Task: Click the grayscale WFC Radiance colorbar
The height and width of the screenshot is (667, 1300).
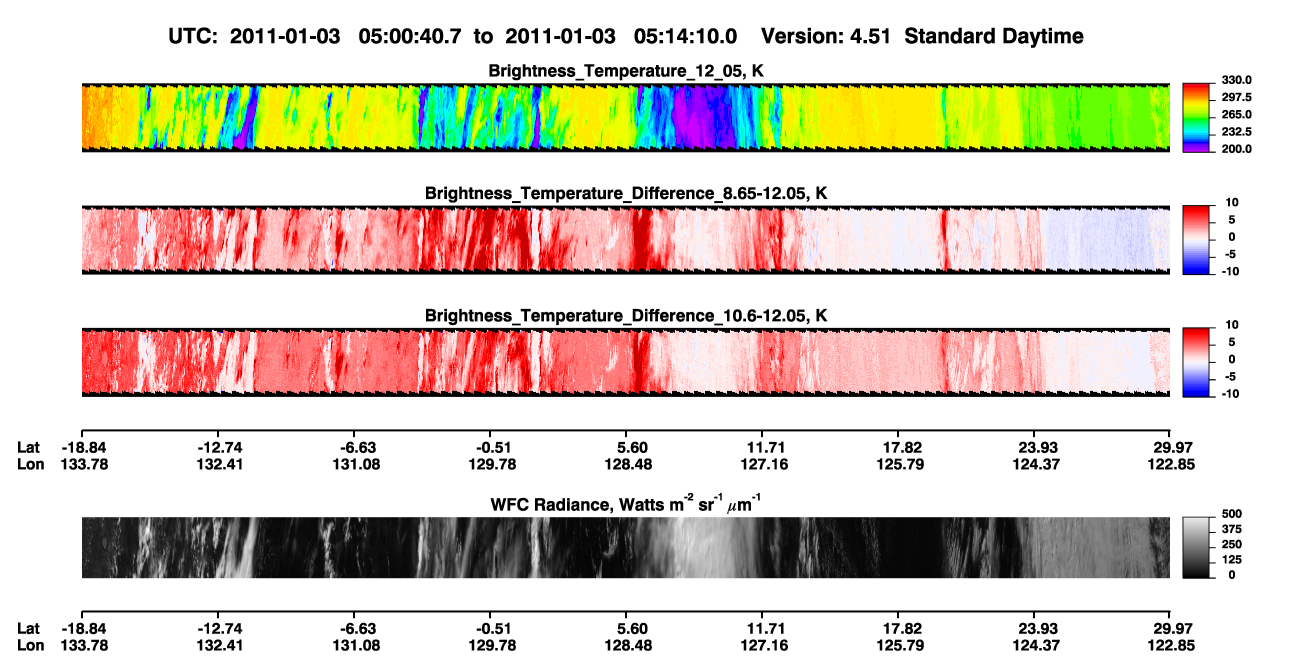Action: click(x=1196, y=547)
